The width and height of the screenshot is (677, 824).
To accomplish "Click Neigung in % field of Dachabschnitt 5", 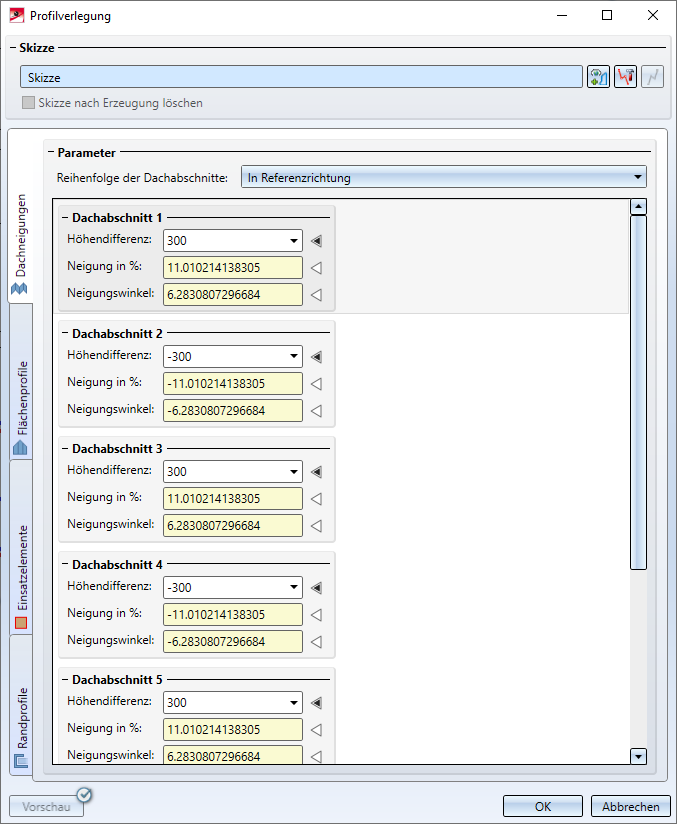I will (x=233, y=729).
